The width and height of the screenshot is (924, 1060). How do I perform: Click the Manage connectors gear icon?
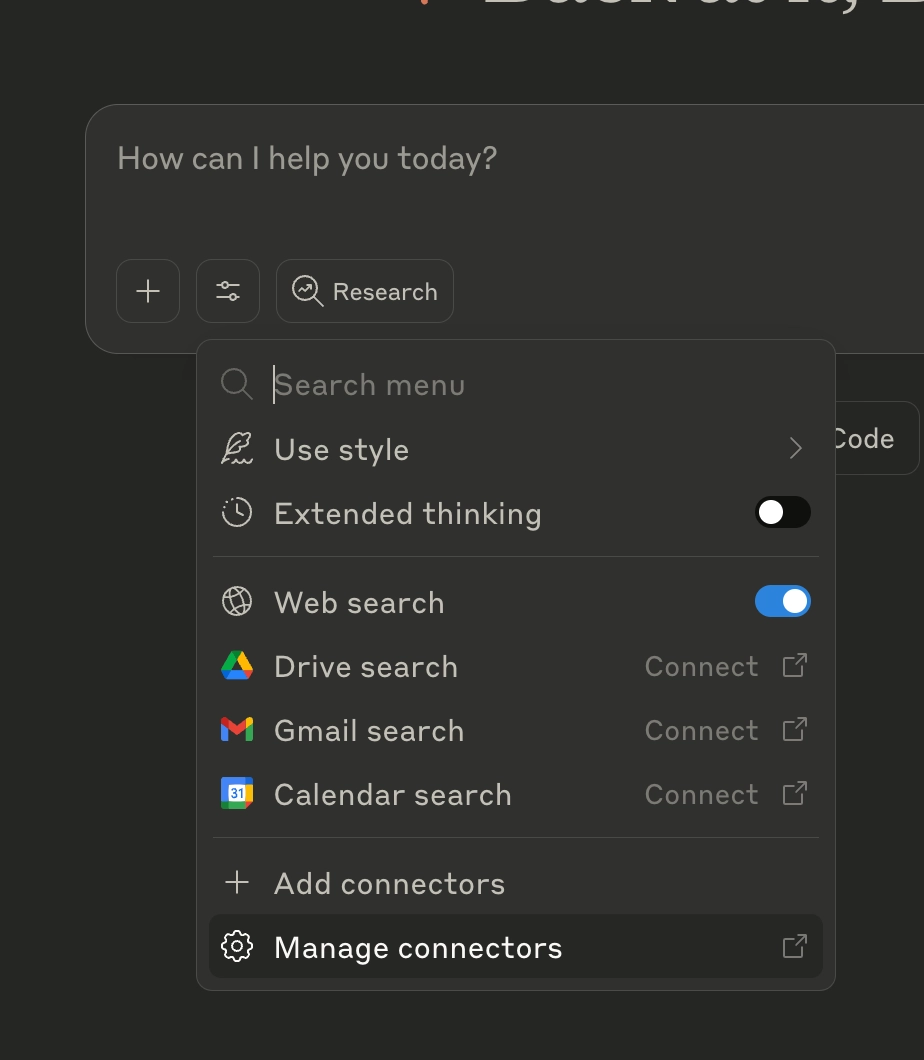click(x=237, y=947)
